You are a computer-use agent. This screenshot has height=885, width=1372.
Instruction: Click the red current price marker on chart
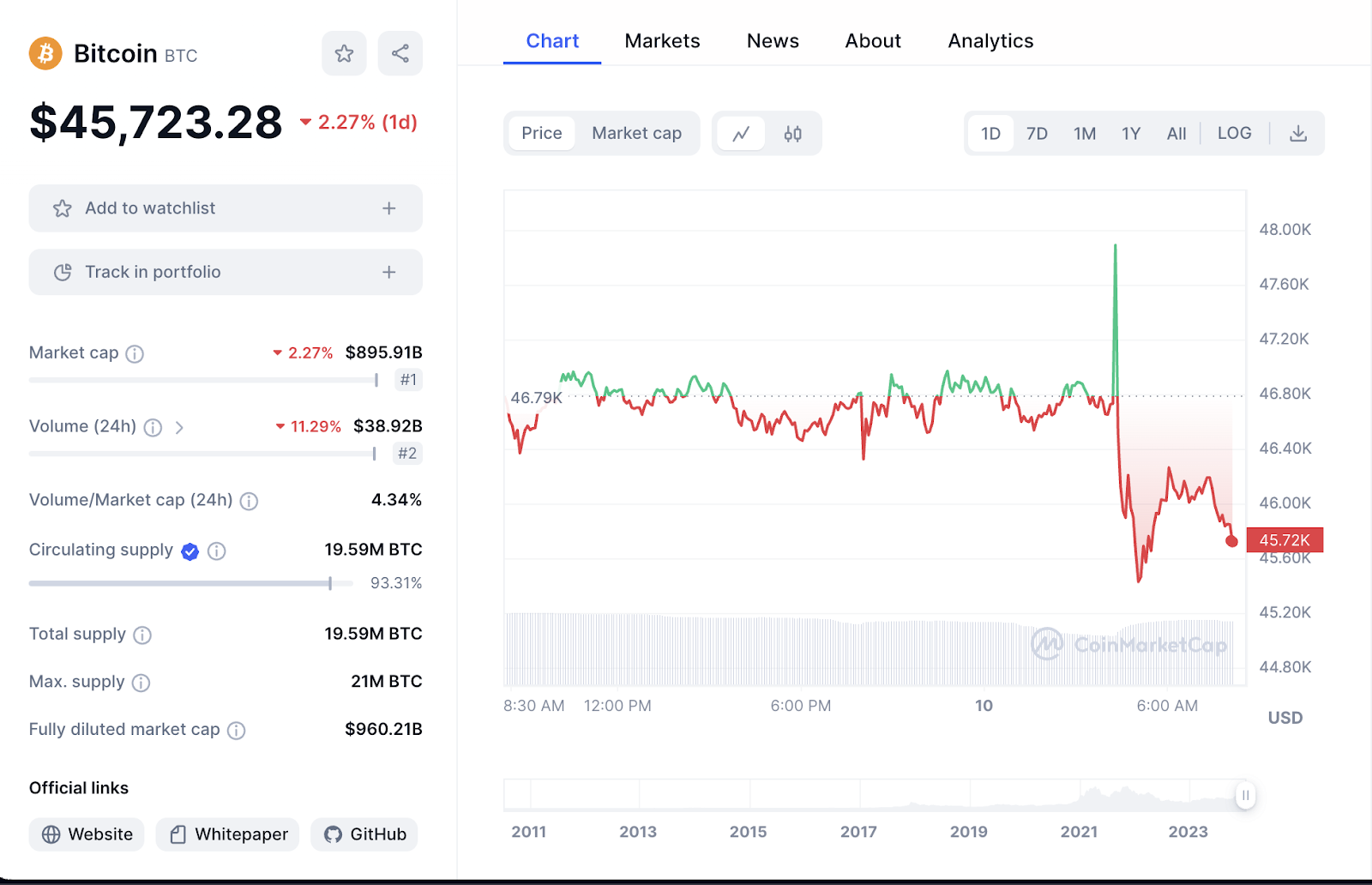[x=1232, y=541]
